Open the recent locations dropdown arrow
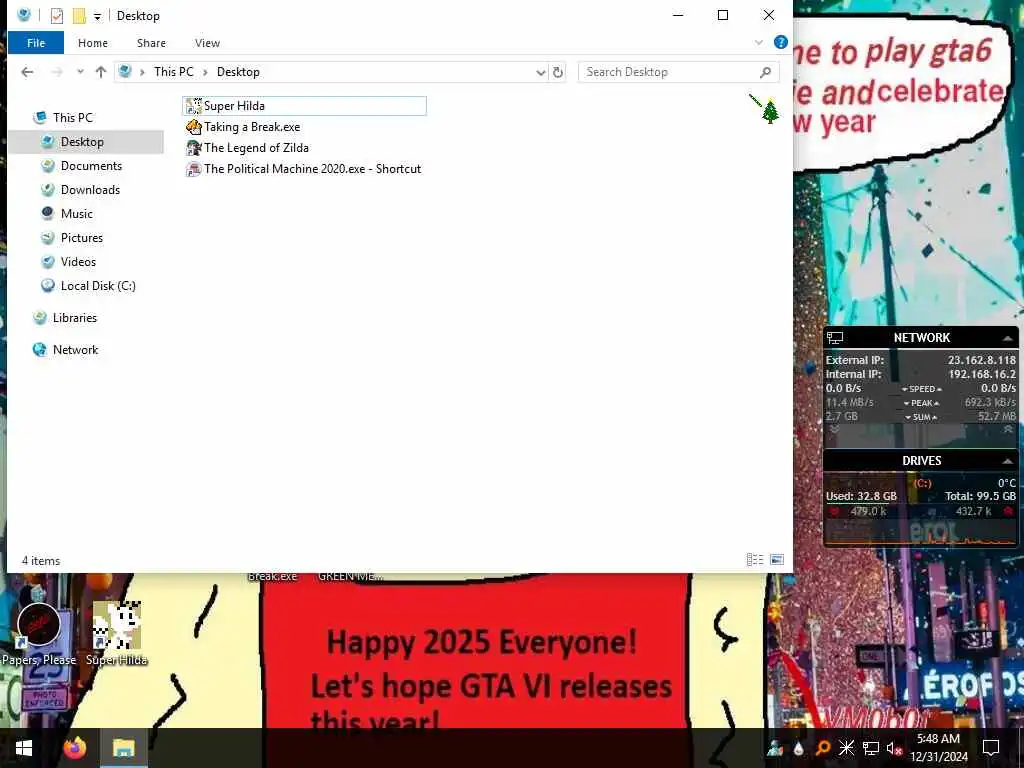 click(80, 72)
